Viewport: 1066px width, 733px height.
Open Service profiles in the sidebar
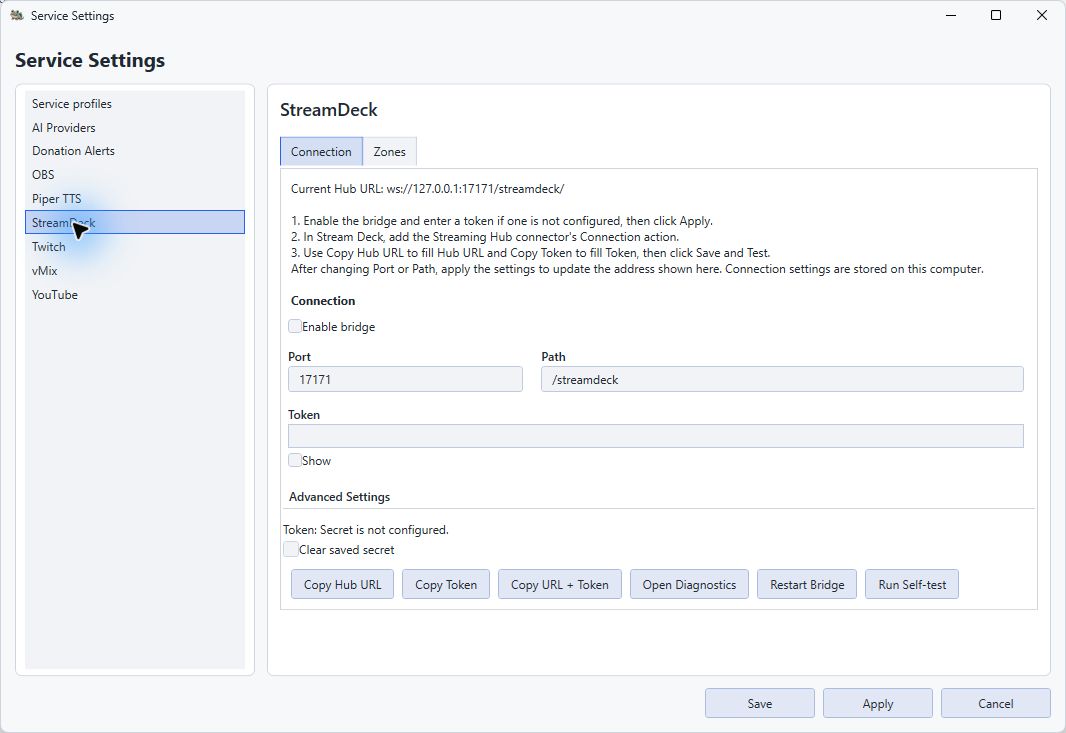[x=135, y=103]
